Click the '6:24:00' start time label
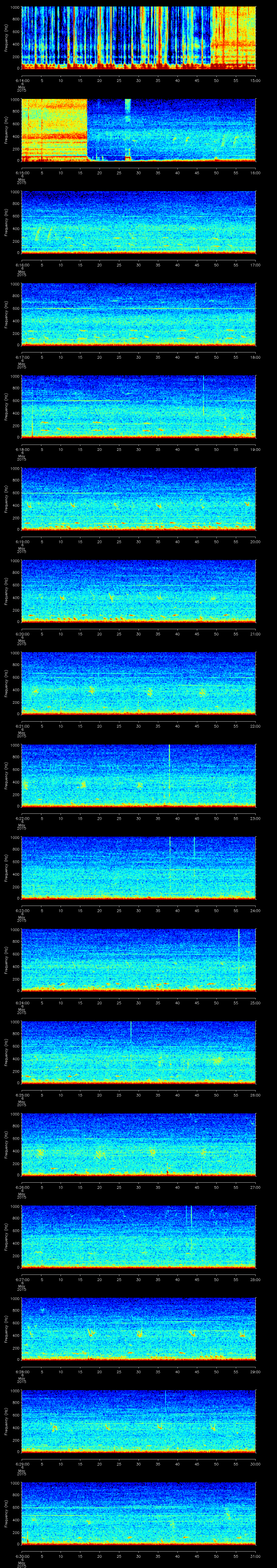Viewport: 277px width, 1568px height. point(22,1003)
